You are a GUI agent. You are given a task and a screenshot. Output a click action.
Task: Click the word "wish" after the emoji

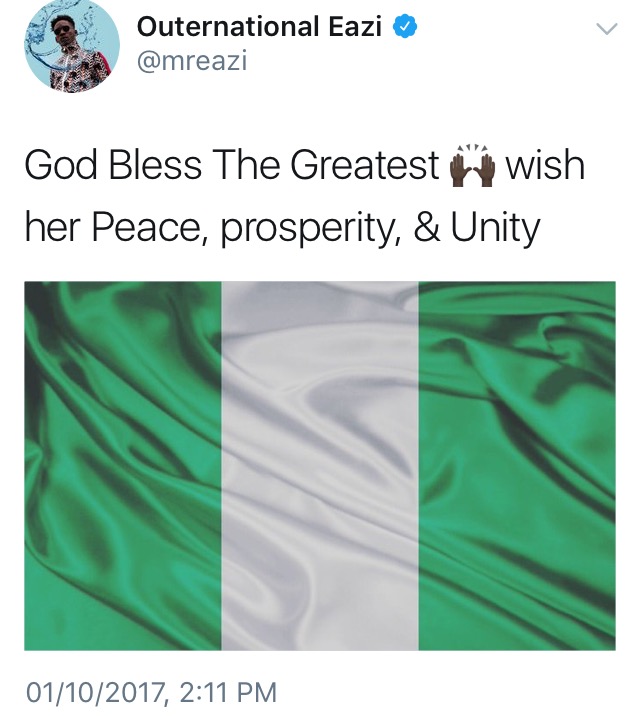click(545, 165)
